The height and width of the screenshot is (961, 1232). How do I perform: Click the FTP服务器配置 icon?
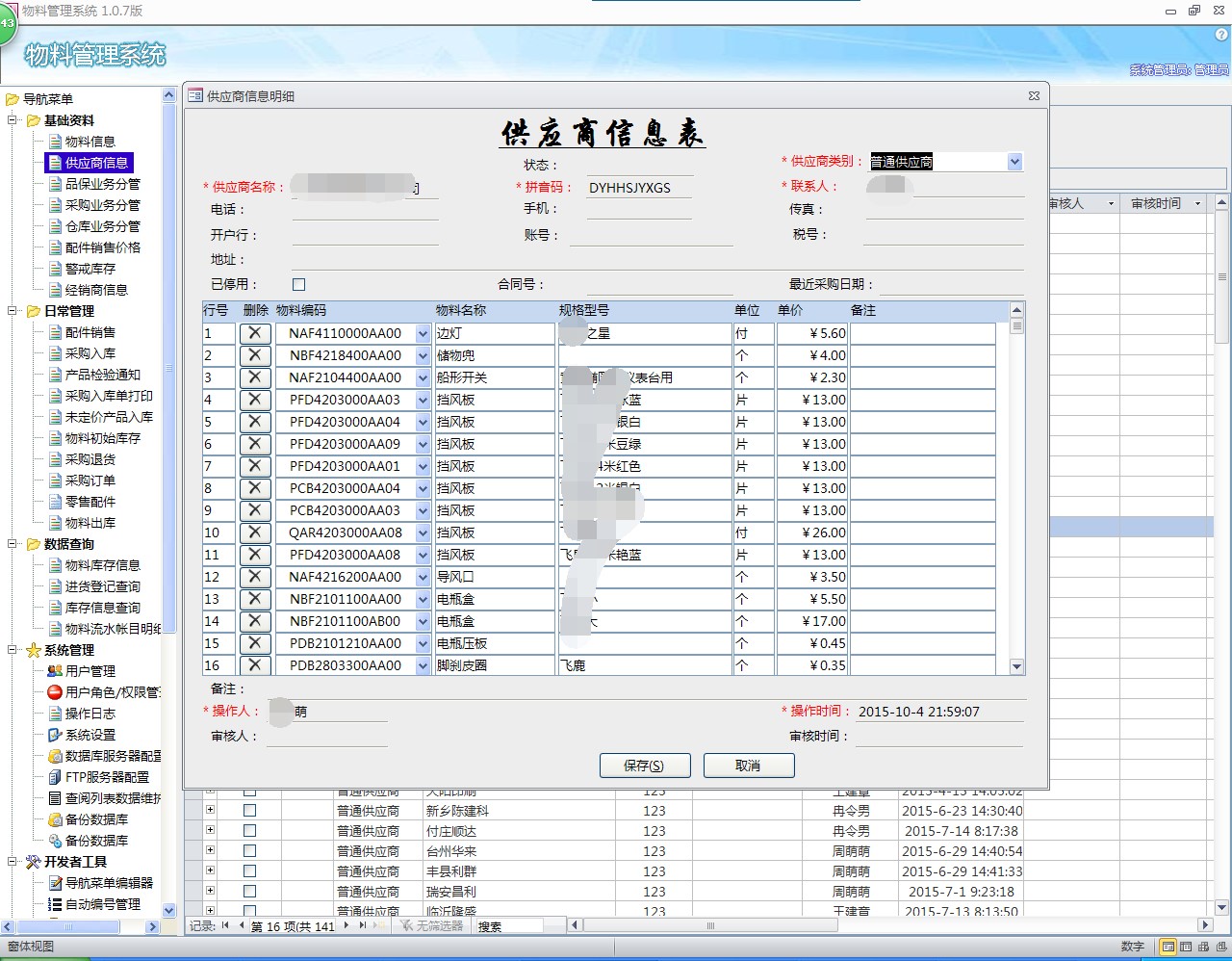coord(55,777)
